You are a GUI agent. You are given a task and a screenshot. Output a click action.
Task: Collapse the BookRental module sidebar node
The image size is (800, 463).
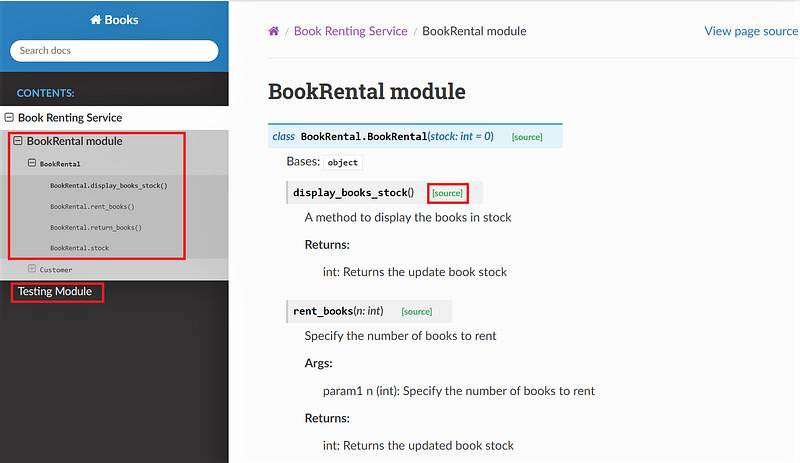[x=18, y=140]
